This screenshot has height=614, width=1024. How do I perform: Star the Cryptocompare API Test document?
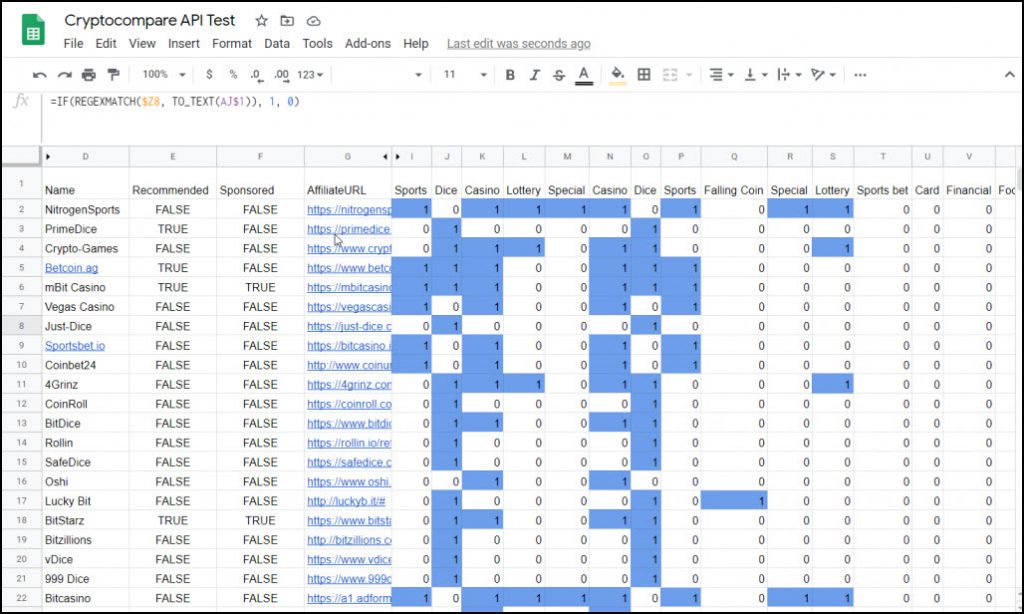point(261,21)
